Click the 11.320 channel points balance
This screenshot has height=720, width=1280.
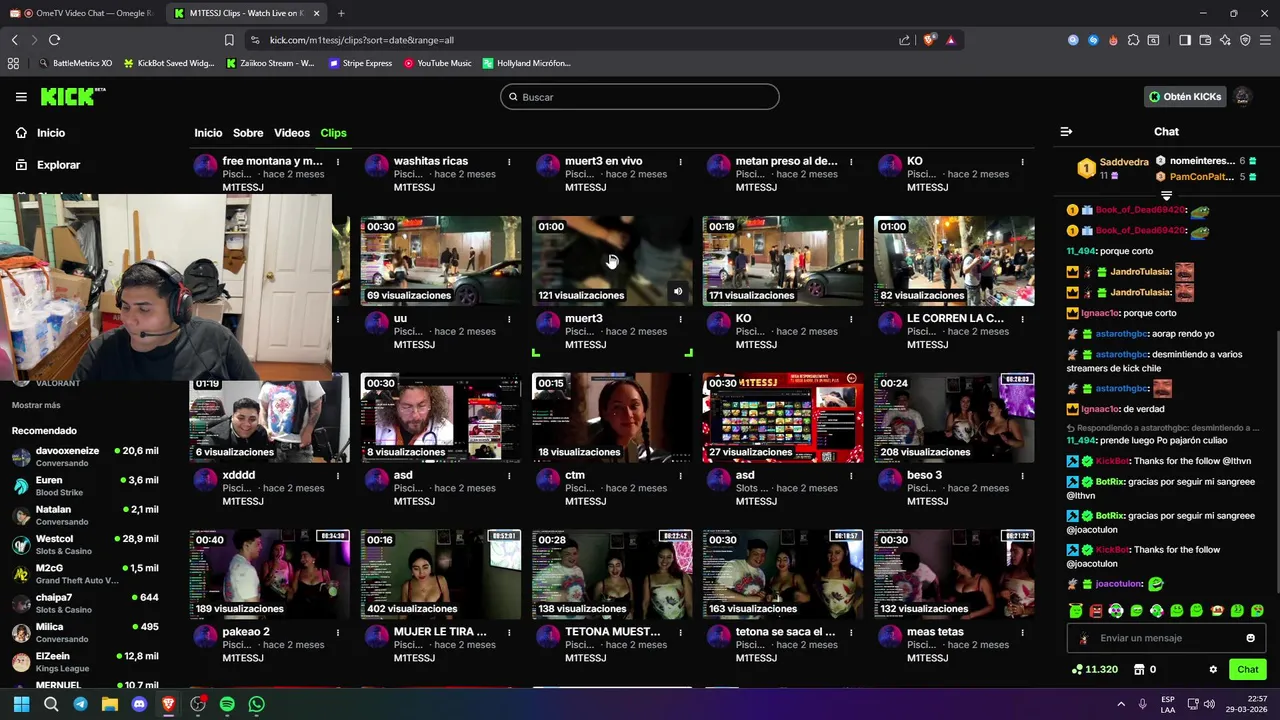pos(1095,670)
